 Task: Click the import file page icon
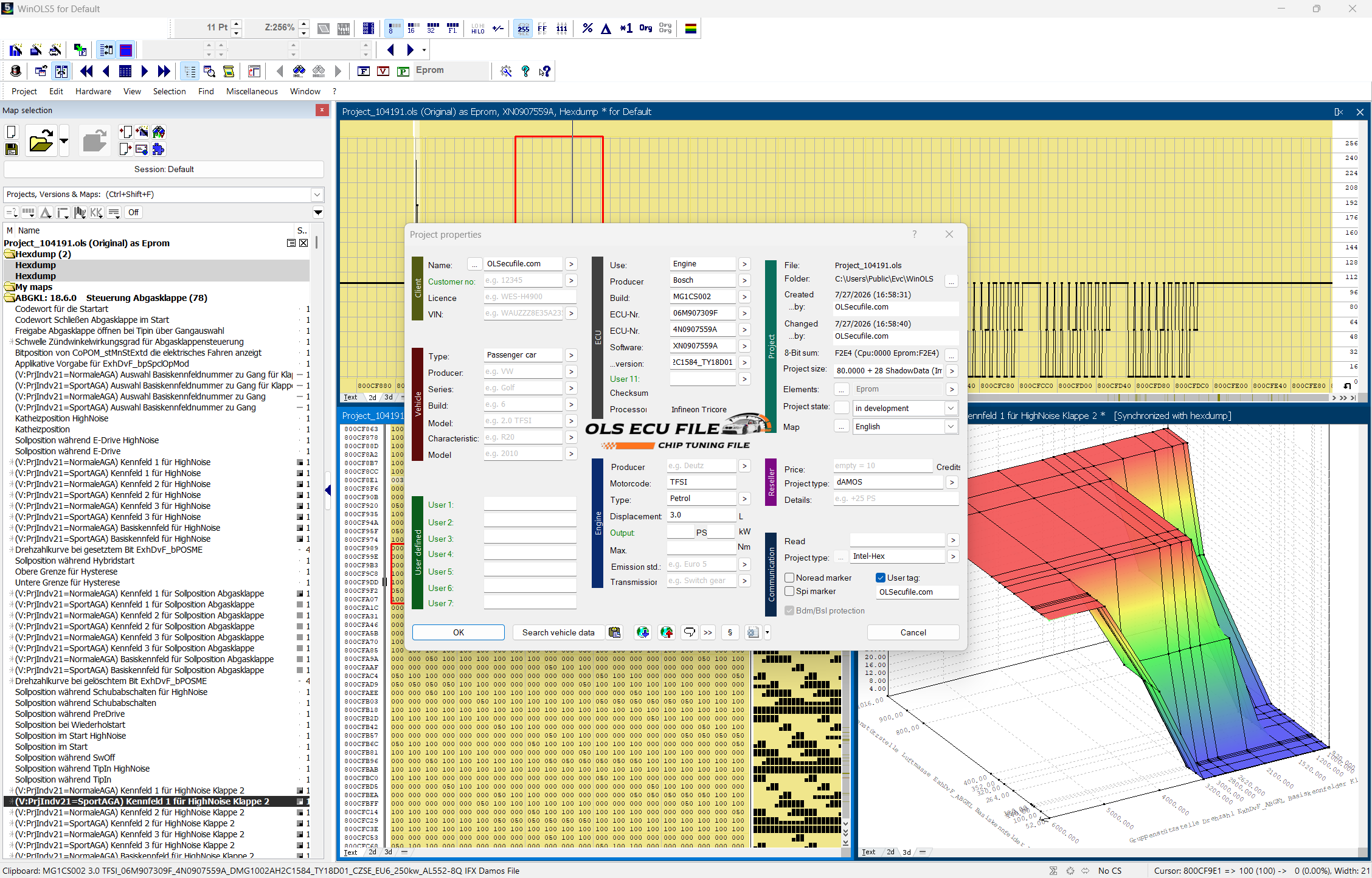[x=125, y=132]
